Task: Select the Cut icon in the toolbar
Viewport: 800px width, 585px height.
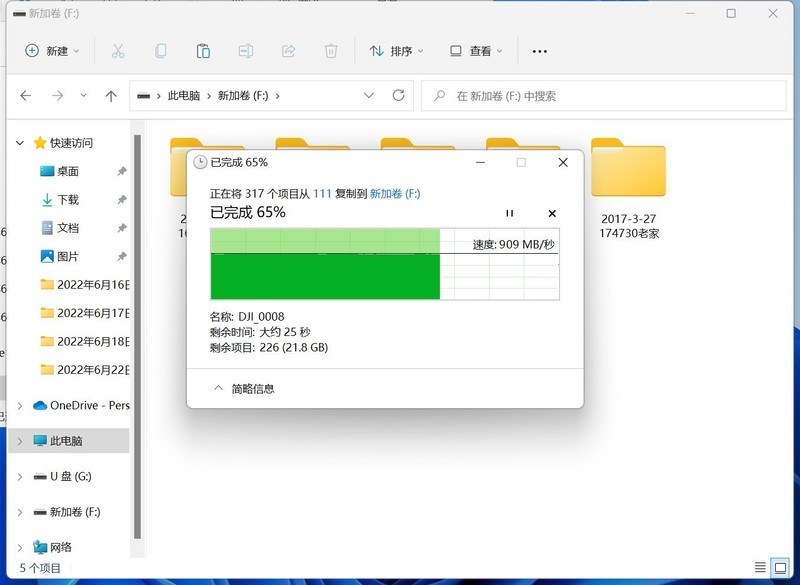Action: (x=117, y=51)
